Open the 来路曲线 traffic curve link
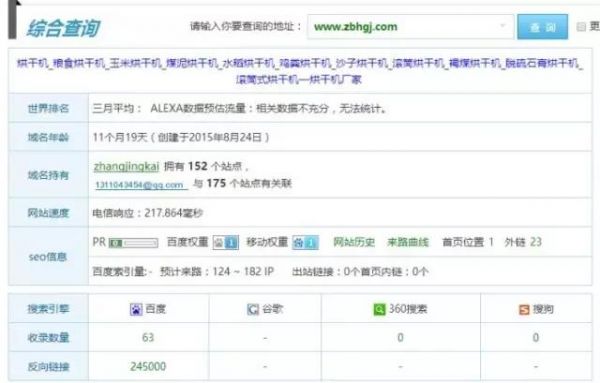600x383 pixels. [408, 242]
